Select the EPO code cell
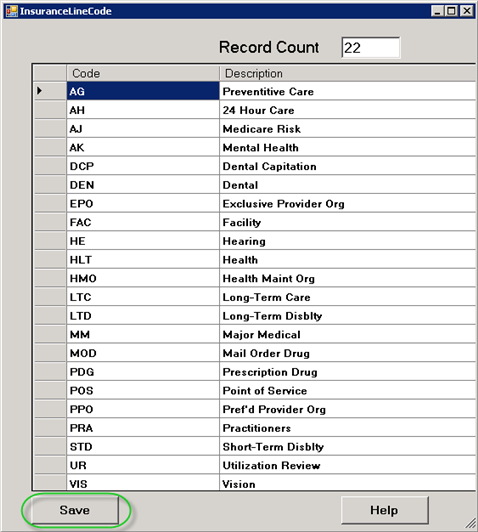 [x=143, y=203]
